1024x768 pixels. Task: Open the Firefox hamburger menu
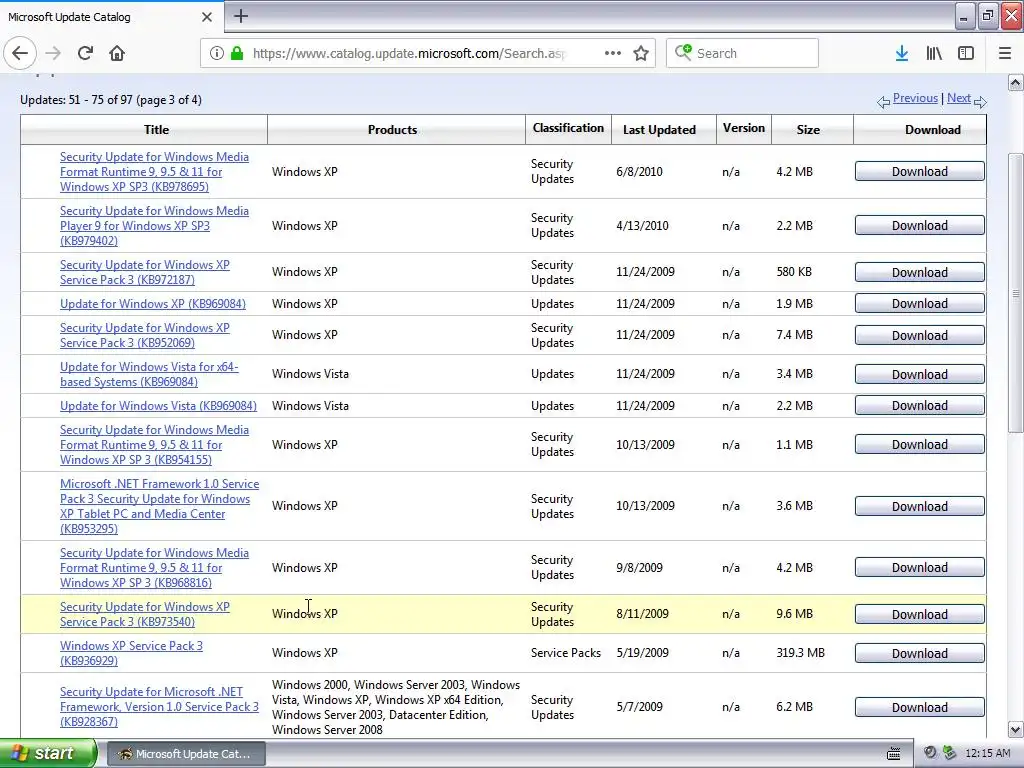pyautogui.click(x=1005, y=53)
